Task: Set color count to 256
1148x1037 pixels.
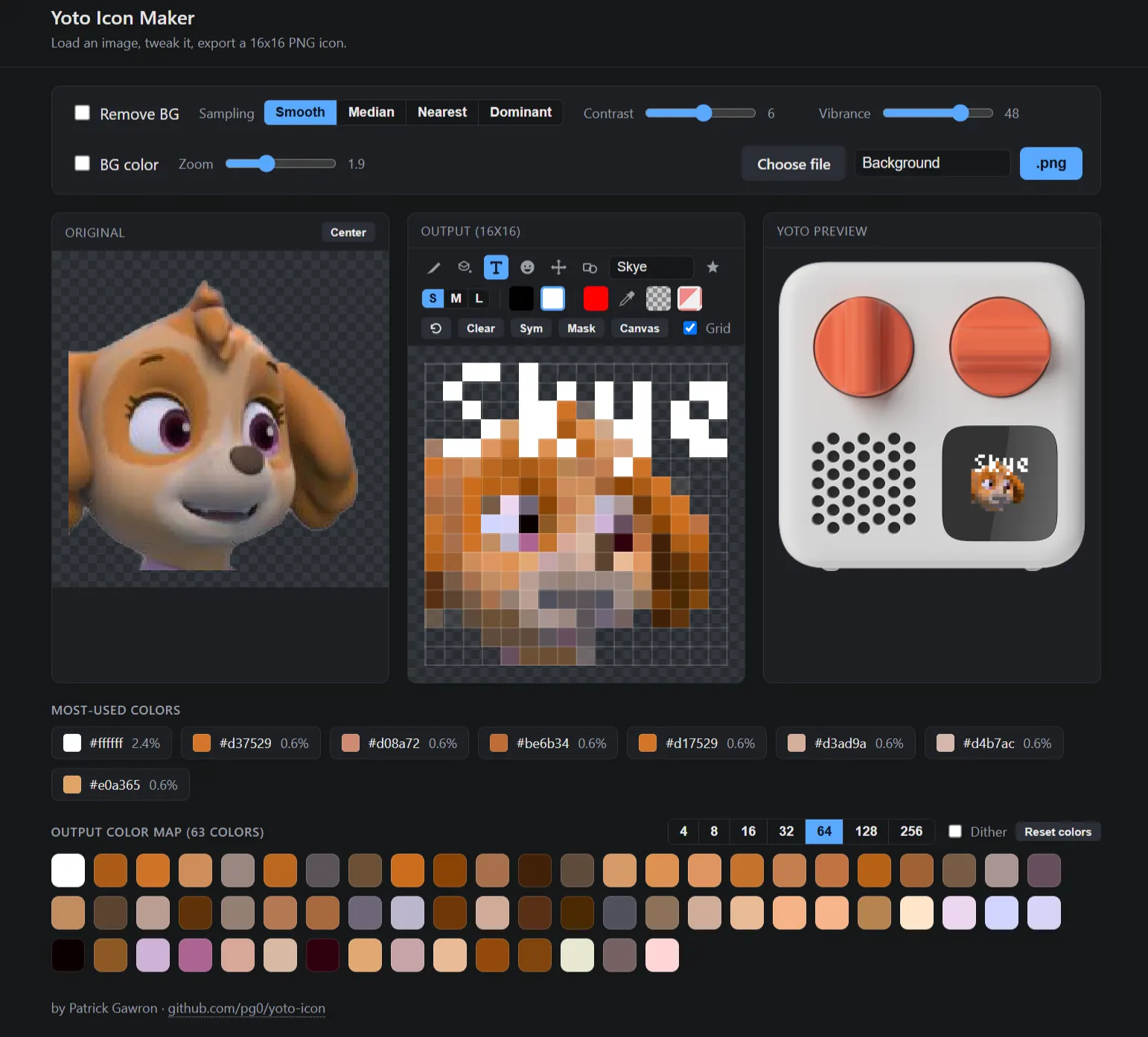Action: coord(911,832)
